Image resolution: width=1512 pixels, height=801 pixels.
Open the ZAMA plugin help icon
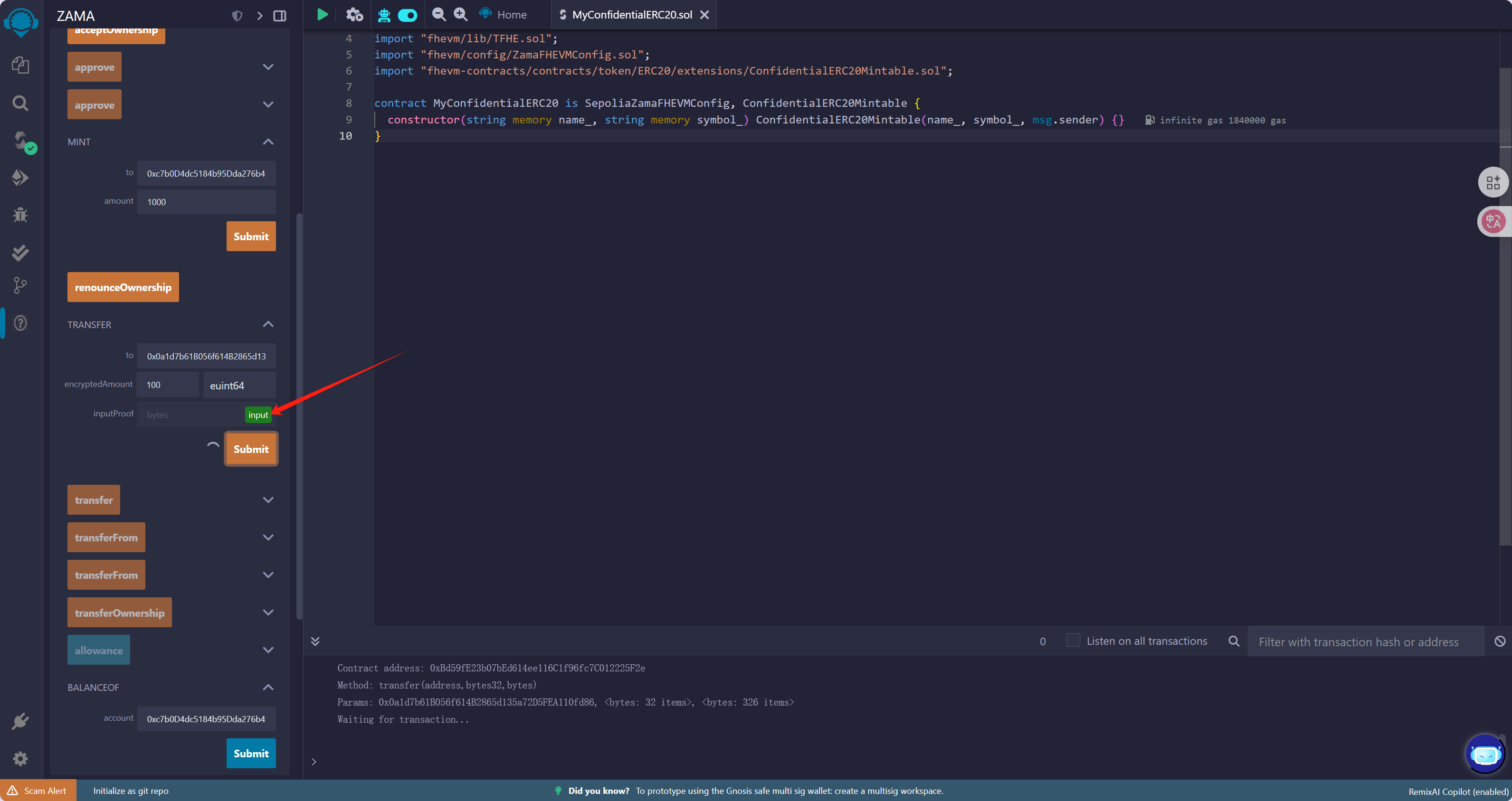click(x=20, y=323)
